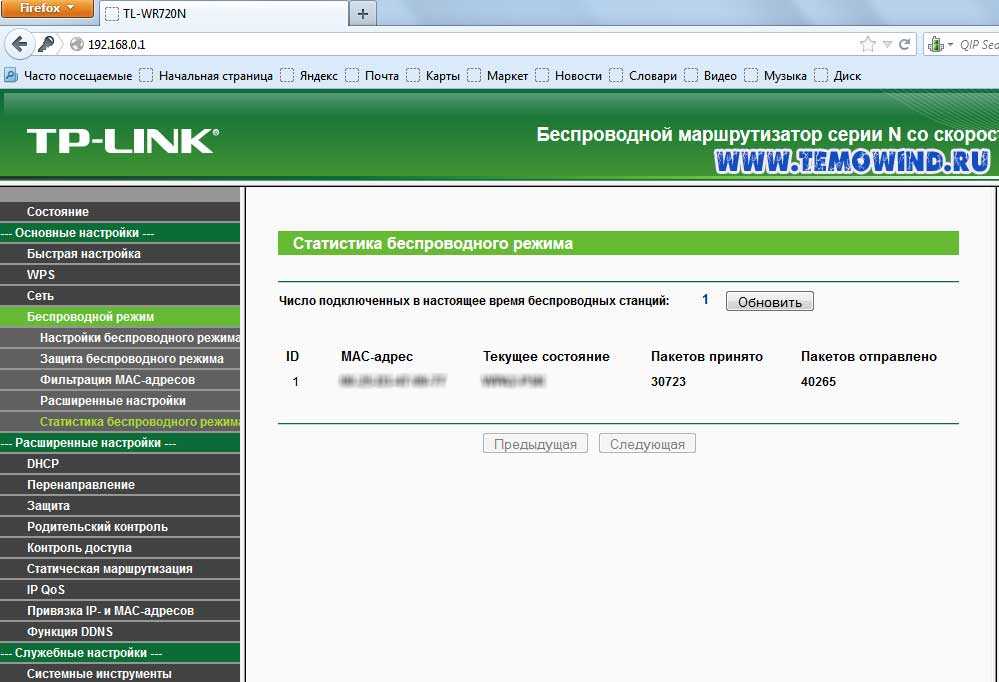Open the Сеть menu item

[x=120, y=296]
